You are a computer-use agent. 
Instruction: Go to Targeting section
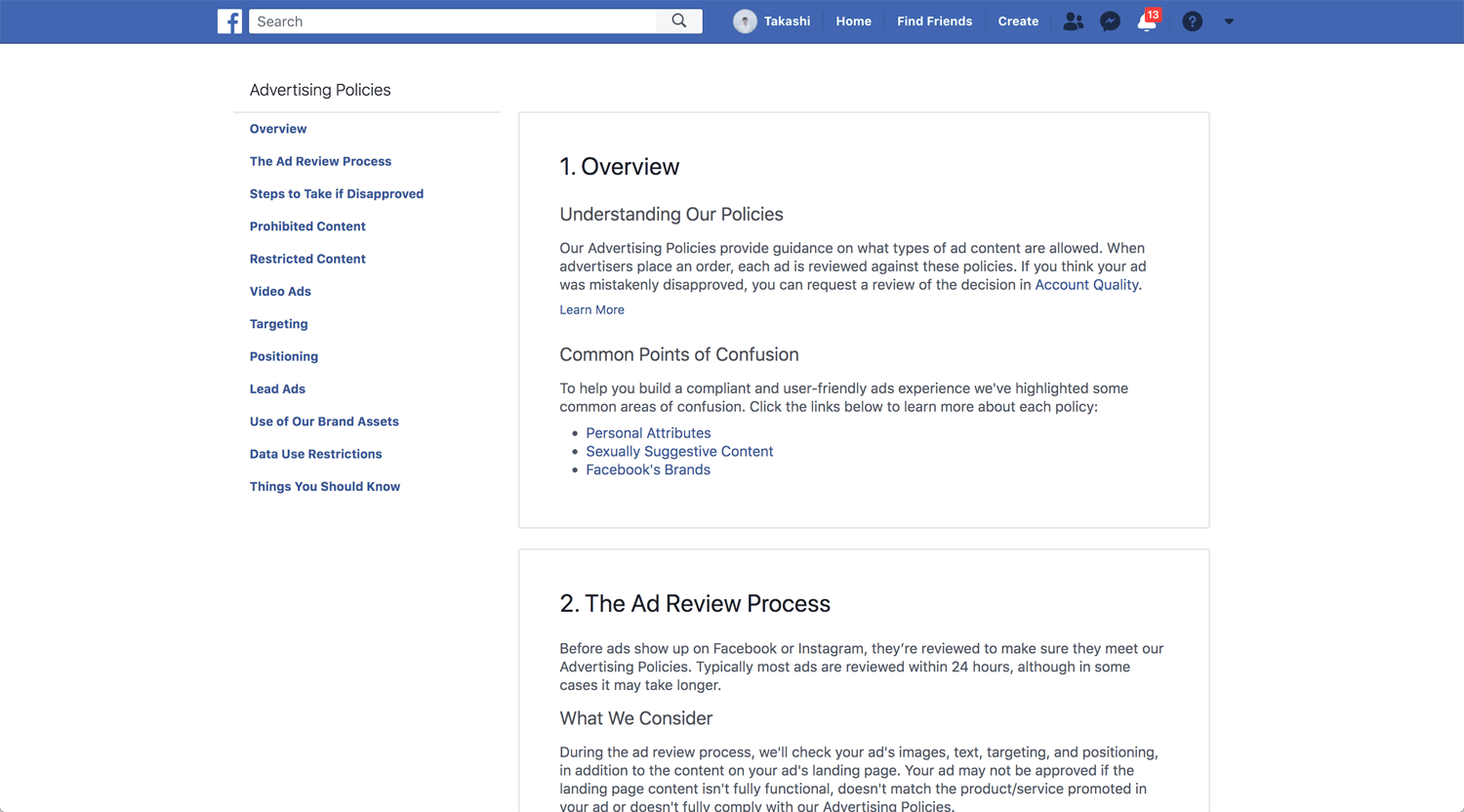278,324
